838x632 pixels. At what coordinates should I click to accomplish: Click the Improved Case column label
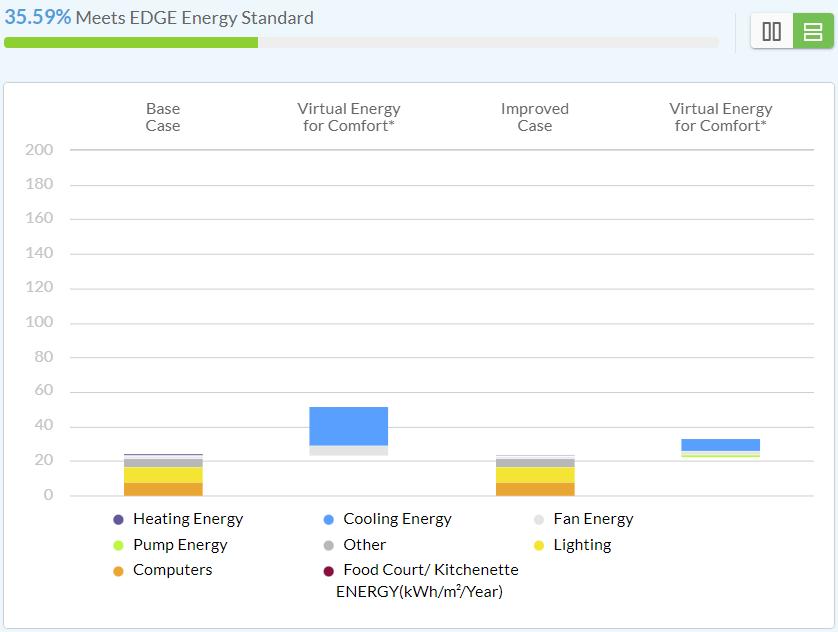click(535, 117)
